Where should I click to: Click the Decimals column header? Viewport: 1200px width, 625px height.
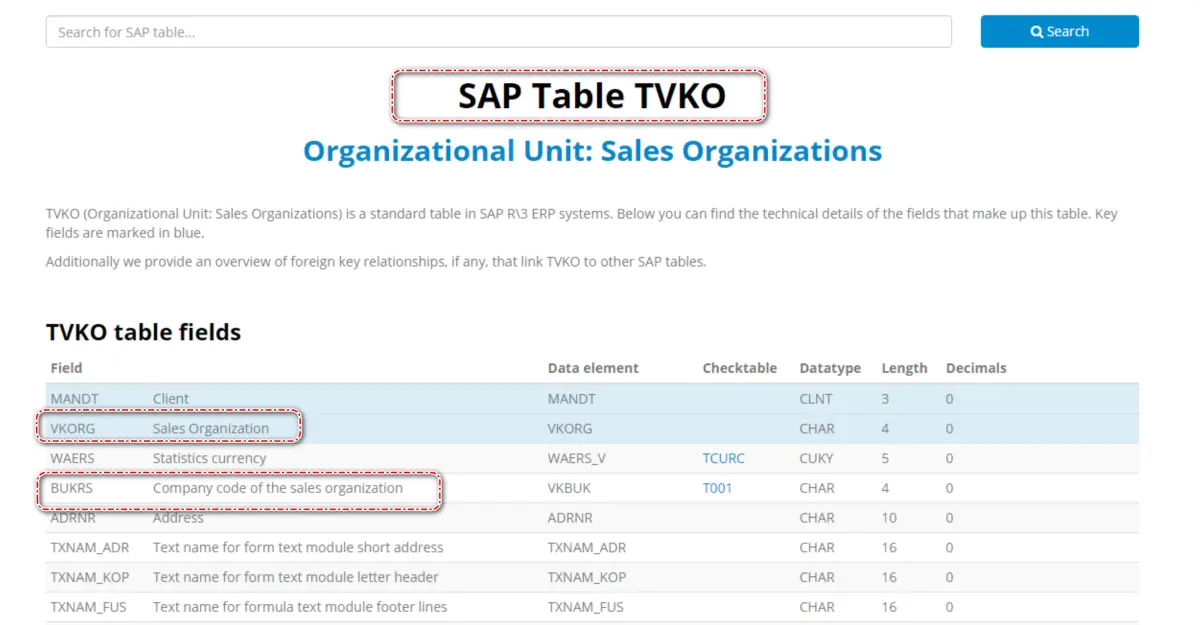tap(976, 367)
